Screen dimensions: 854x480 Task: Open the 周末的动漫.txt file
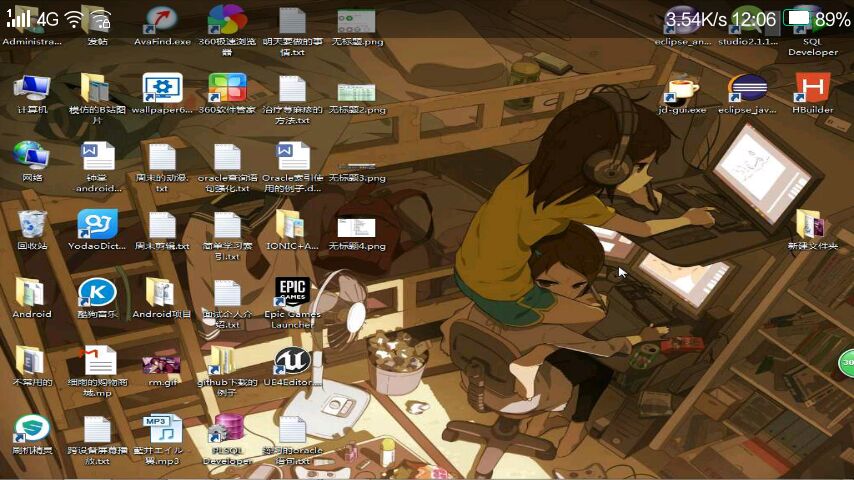tap(162, 167)
